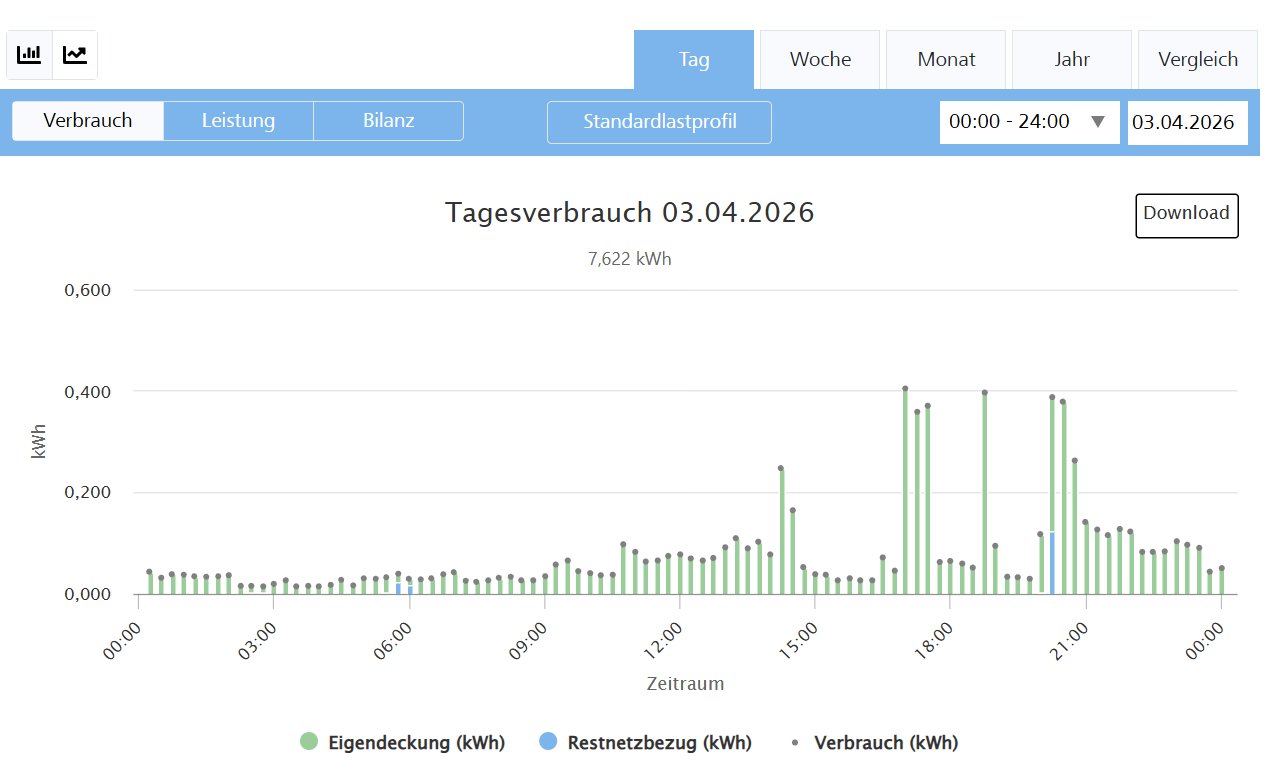This screenshot has height=774, width=1267.
Task: Switch to bar chart view icon
Action: point(29,55)
